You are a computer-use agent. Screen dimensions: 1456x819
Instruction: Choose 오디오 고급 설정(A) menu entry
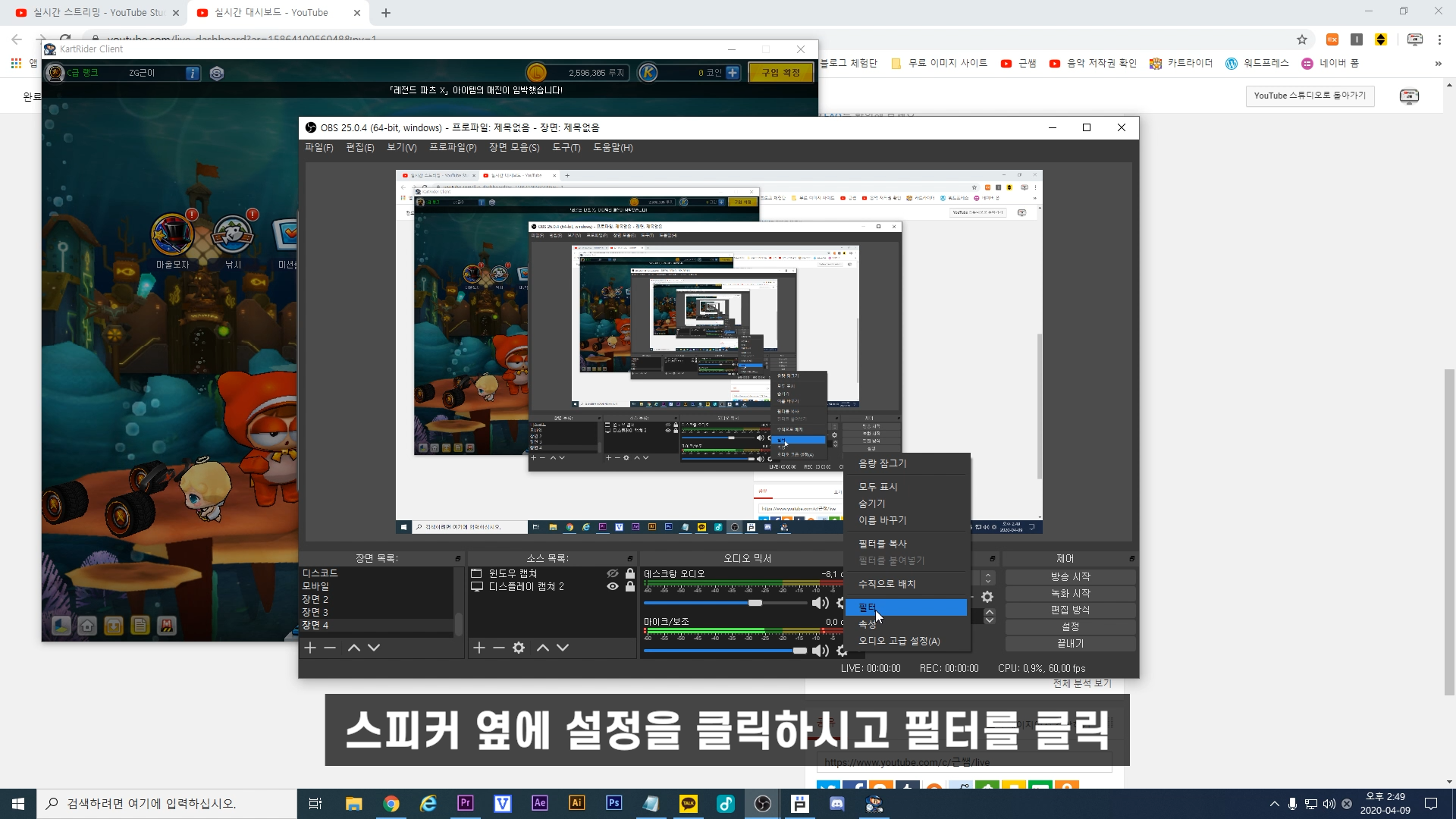pyautogui.click(x=899, y=642)
